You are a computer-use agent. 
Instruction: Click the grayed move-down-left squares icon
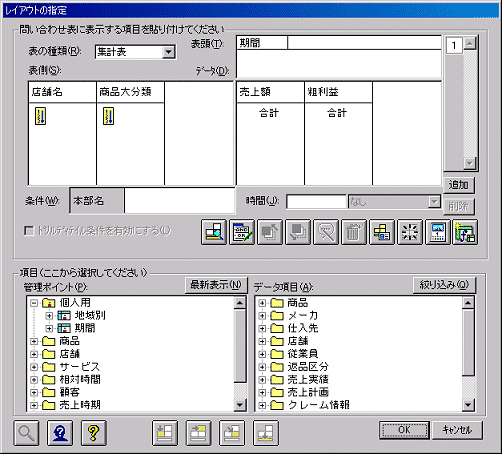(x=298, y=232)
